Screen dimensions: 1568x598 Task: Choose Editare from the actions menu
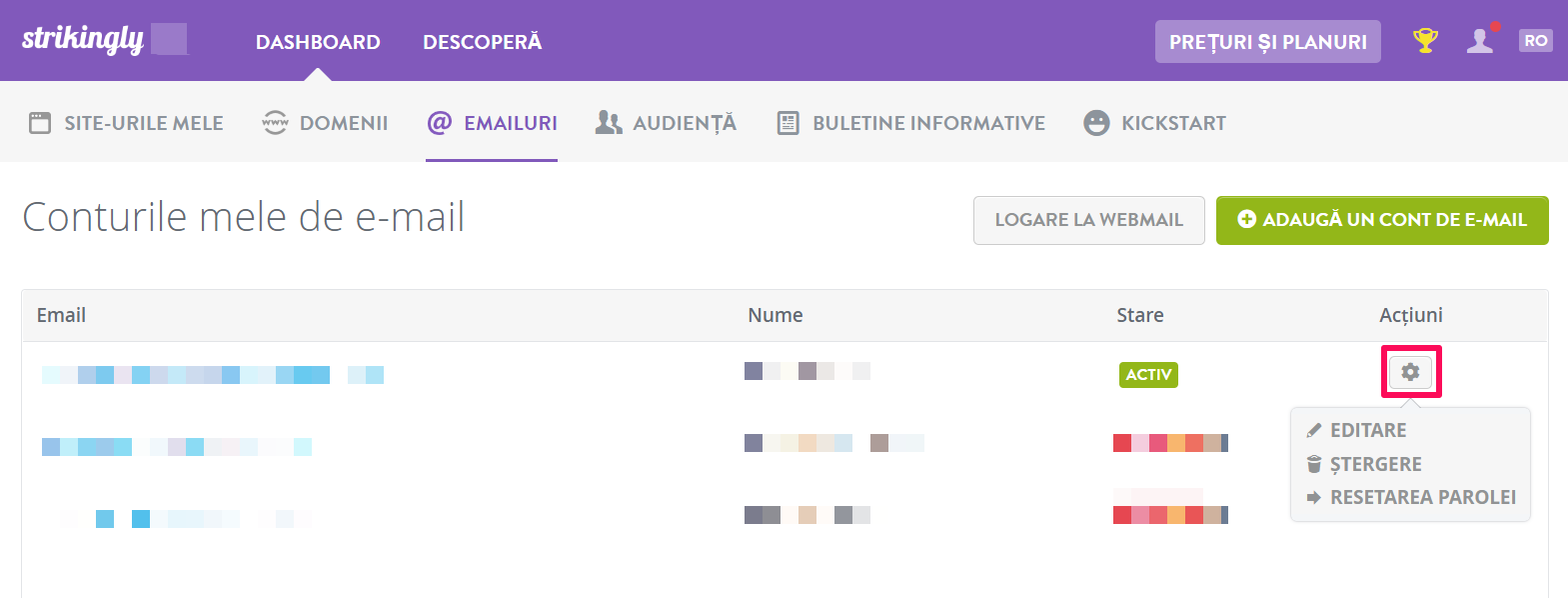[x=1357, y=430]
